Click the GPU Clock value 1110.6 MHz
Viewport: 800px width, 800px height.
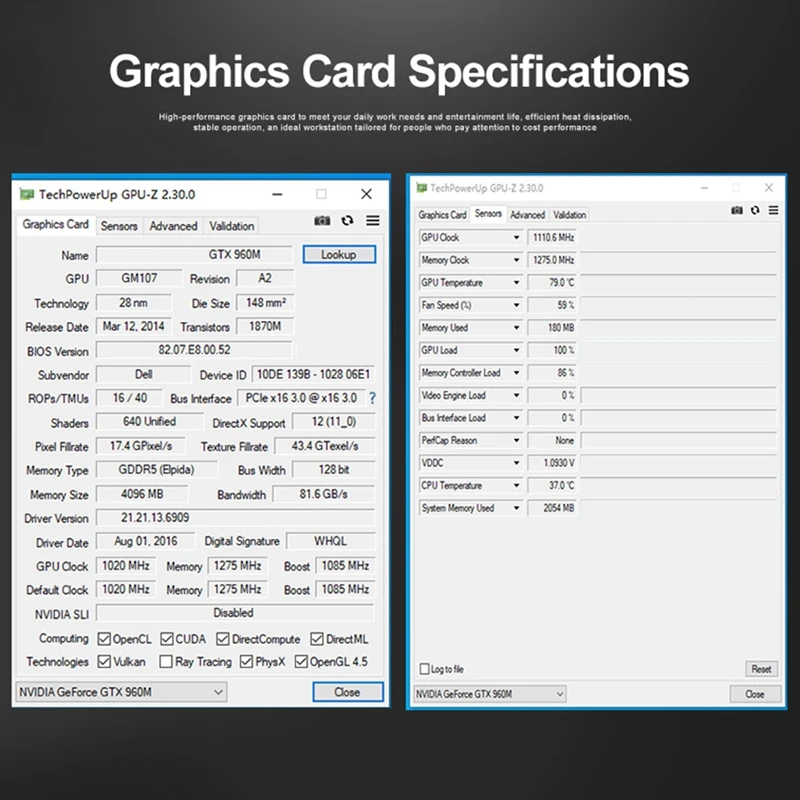[552, 237]
